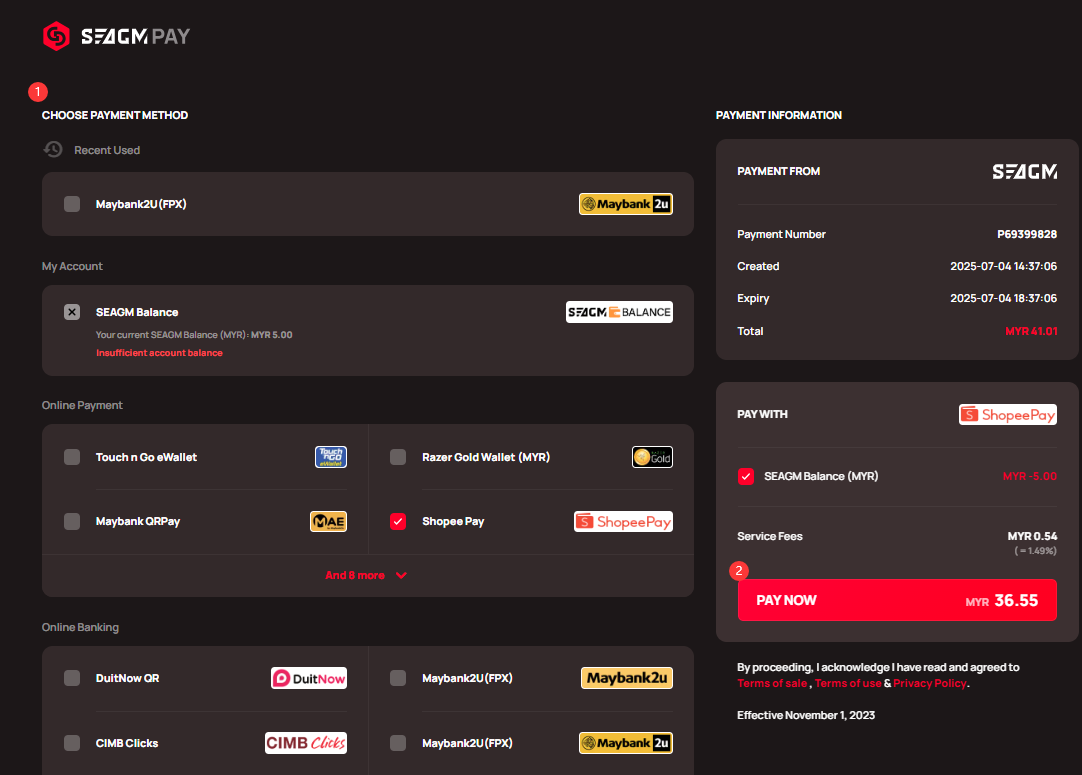The image size is (1082, 775).
Task: Click the MAE logo for Maybank QRPay
Action: [x=328, y=521]
